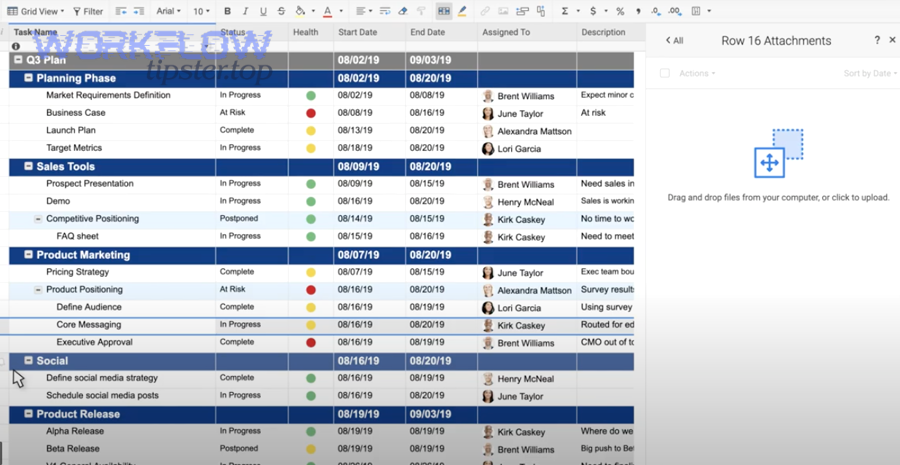This screenshot has width=900, height=465.
Task: Apply percent format
Action: click(x=620, y=11)
